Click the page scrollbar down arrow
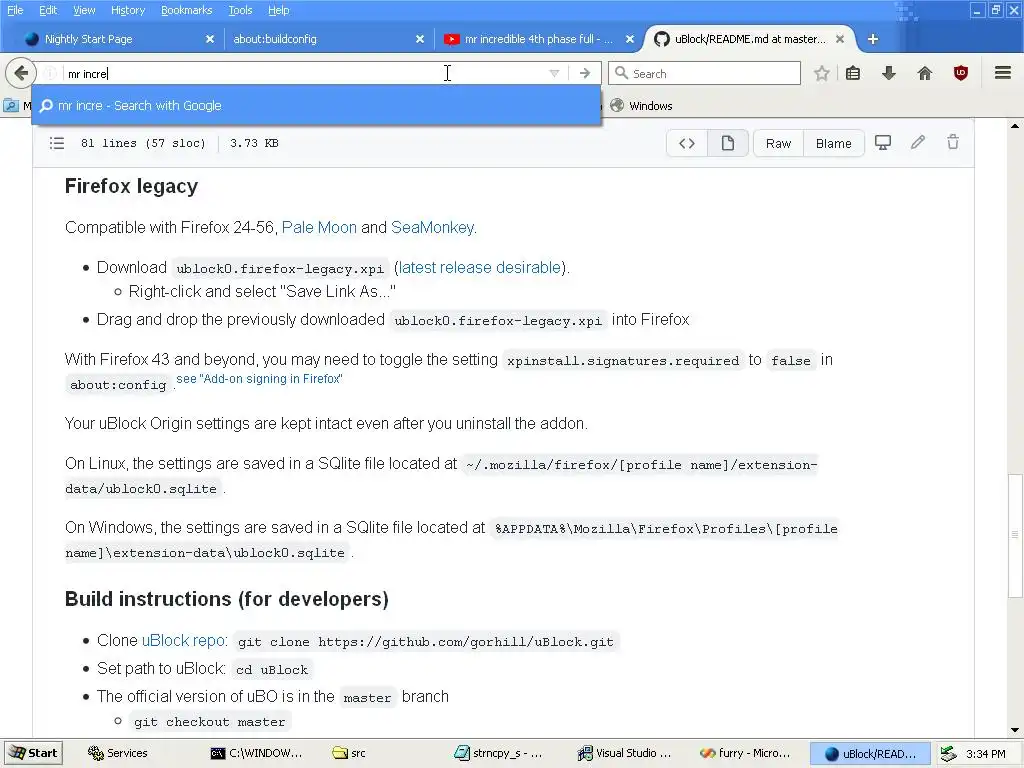Image resolution: width=1024 pixels, height=768 pixels. coord(1014,730)
